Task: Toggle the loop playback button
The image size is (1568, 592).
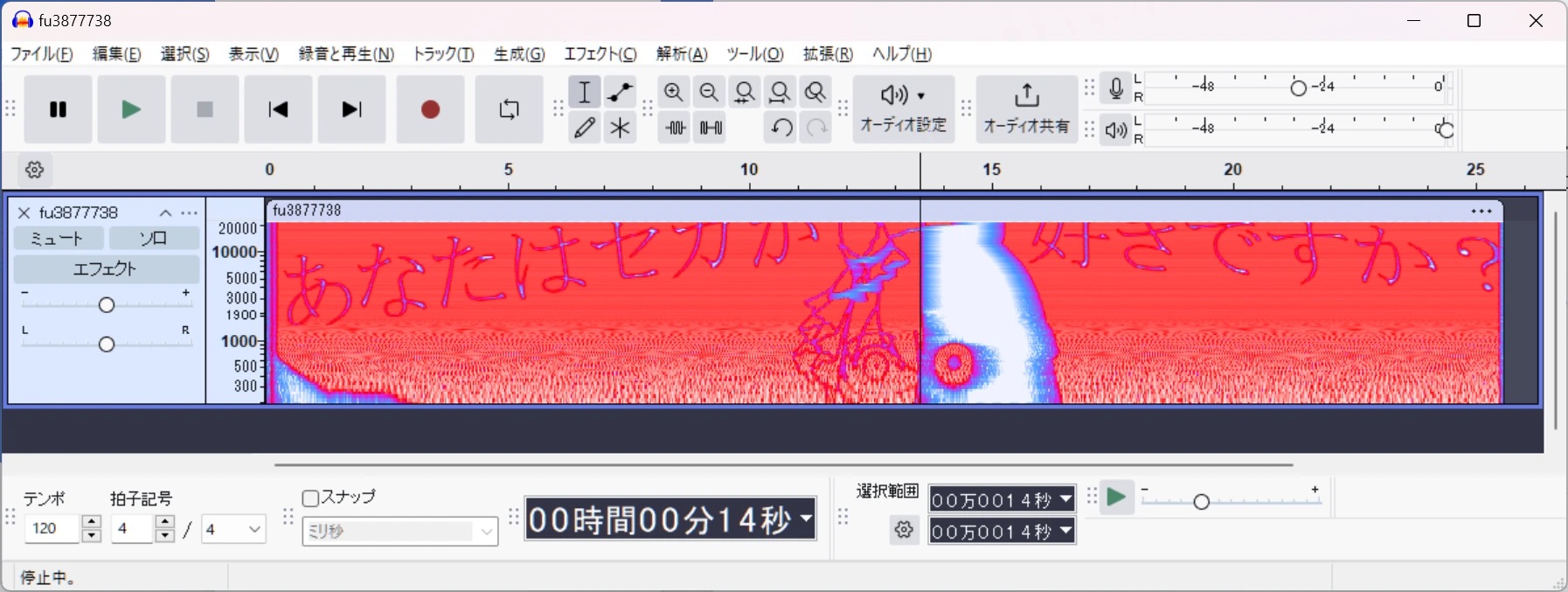Action: (509, 109)
